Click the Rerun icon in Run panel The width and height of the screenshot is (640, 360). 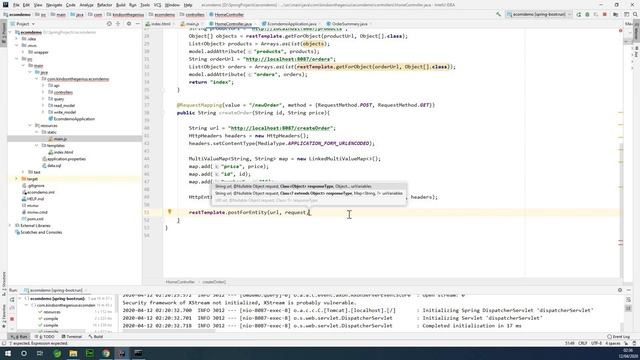(12, 300)
